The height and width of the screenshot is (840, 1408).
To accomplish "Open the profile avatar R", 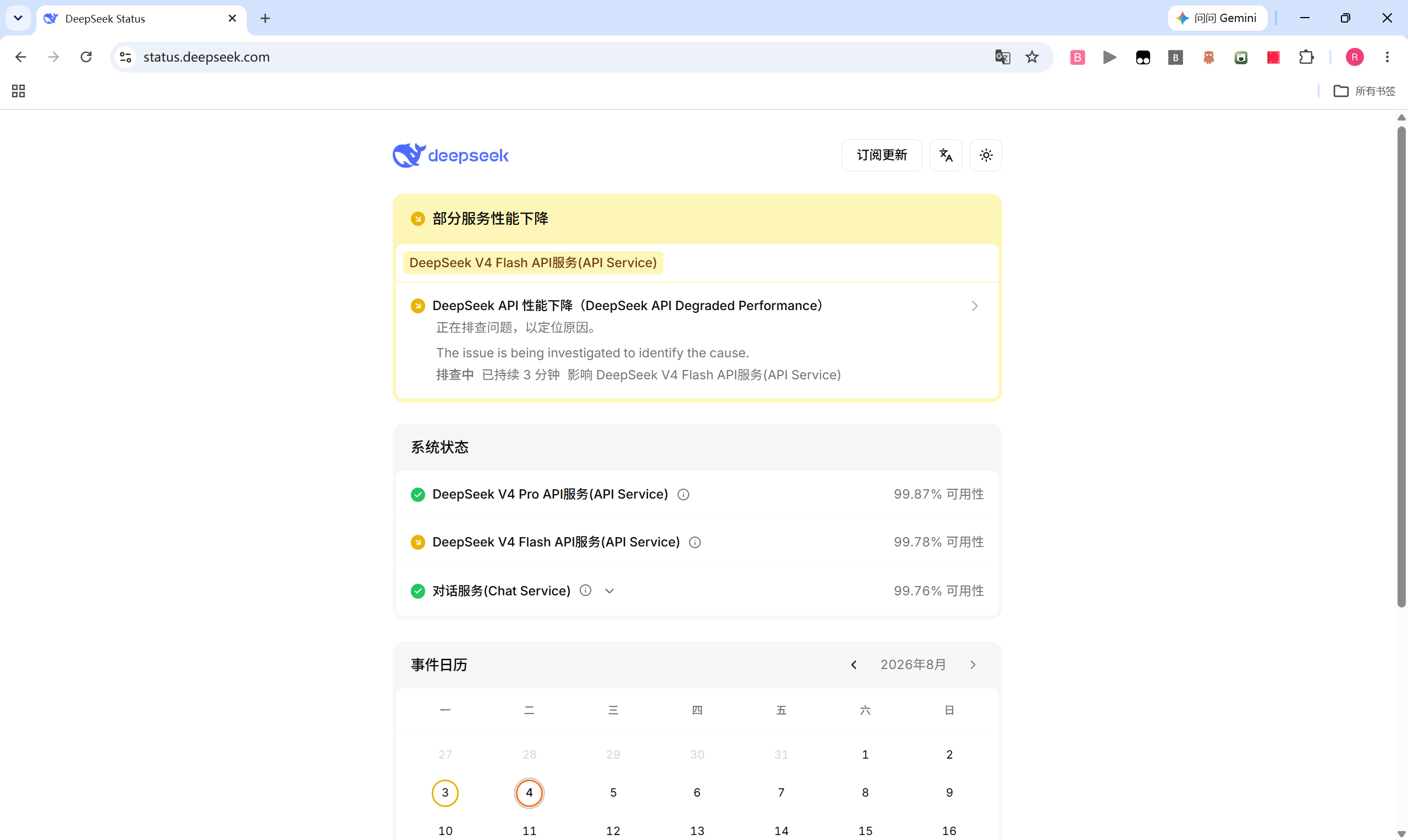I will point(1354,57).
